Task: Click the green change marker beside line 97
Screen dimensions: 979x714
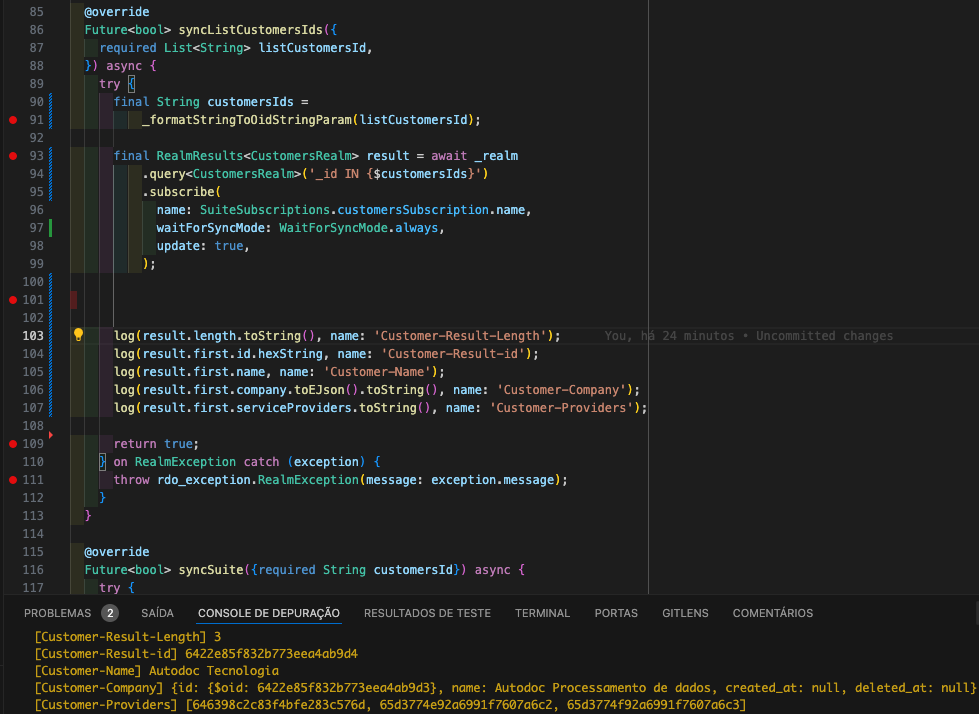Action: [x=50, y=228]
